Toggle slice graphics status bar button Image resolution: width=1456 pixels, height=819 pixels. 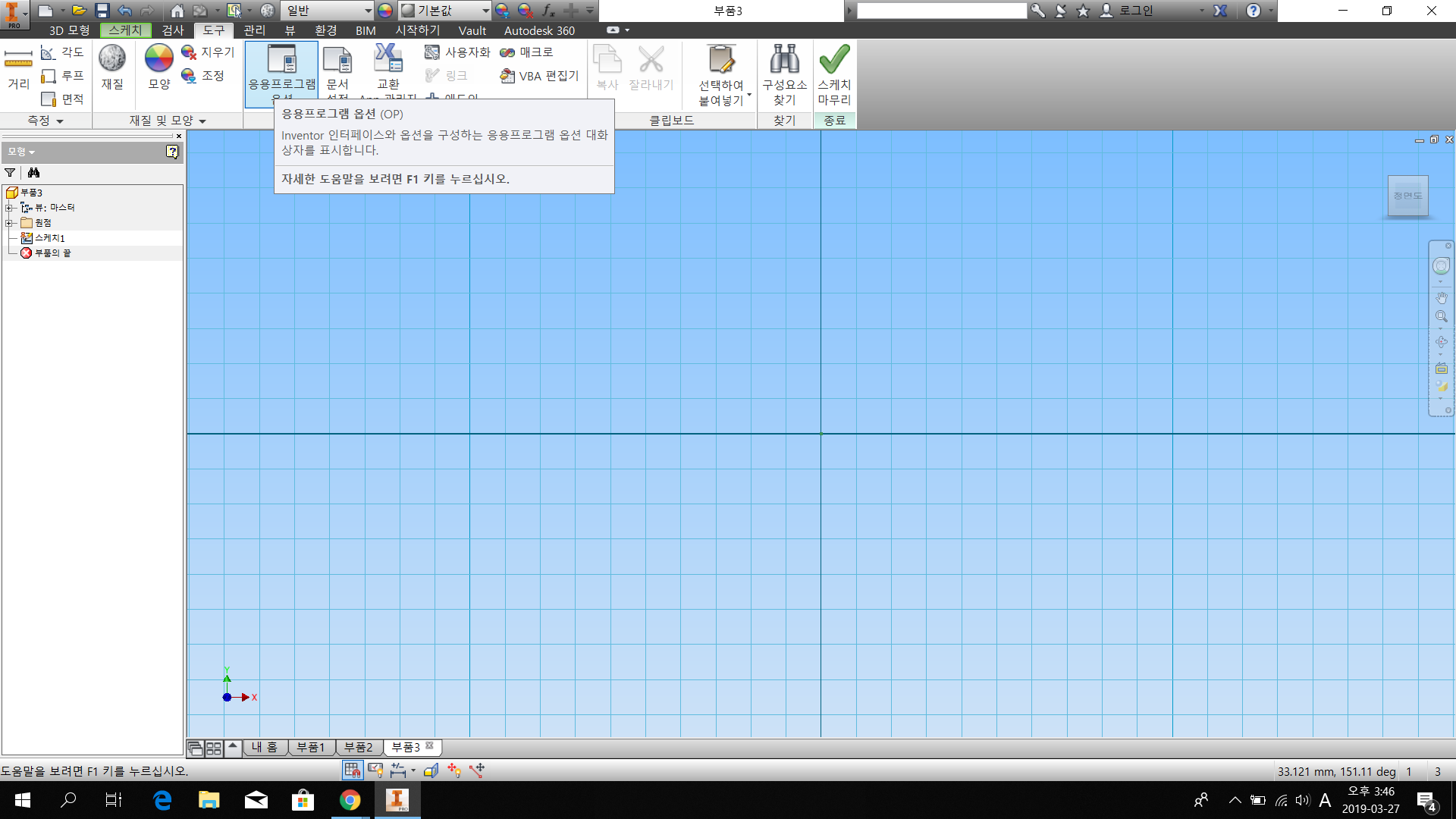(x=431, y=770)
